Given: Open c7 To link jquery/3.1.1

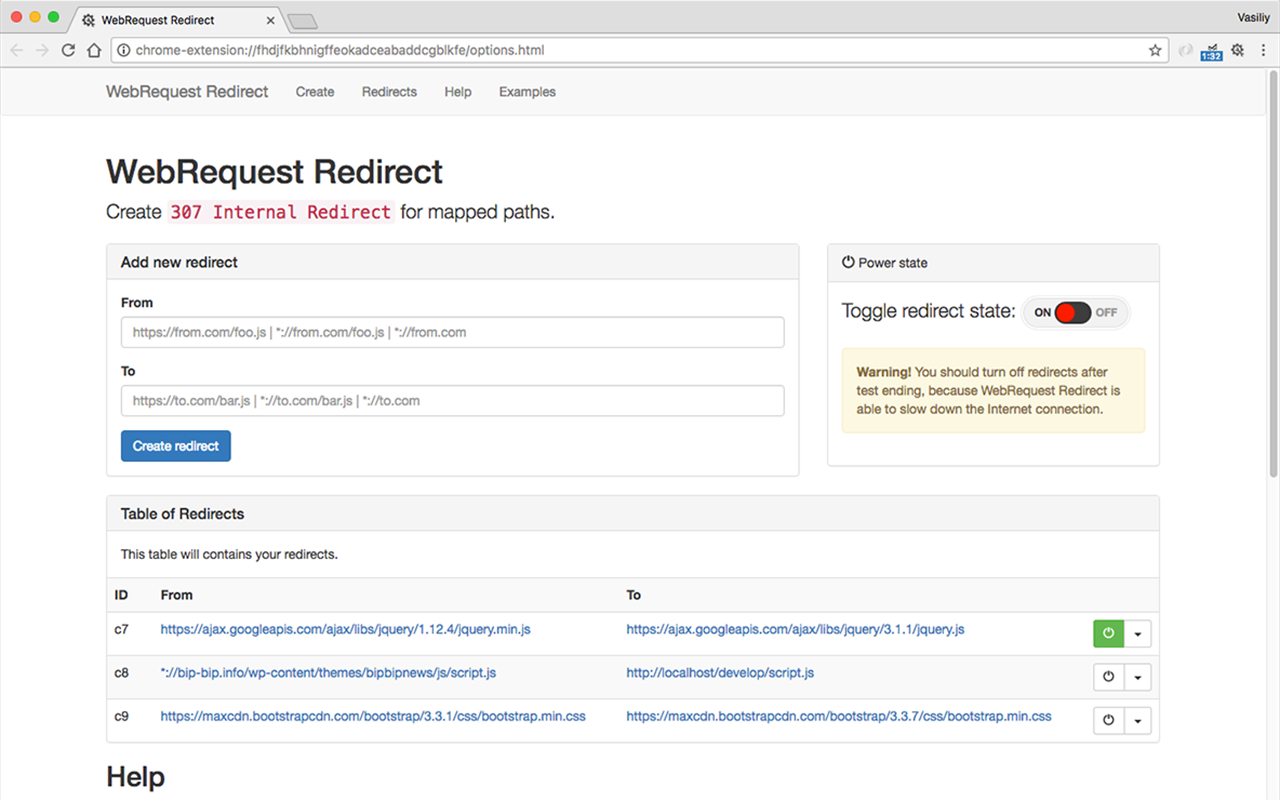Looking at the screenshot, I should coord(795,629).
